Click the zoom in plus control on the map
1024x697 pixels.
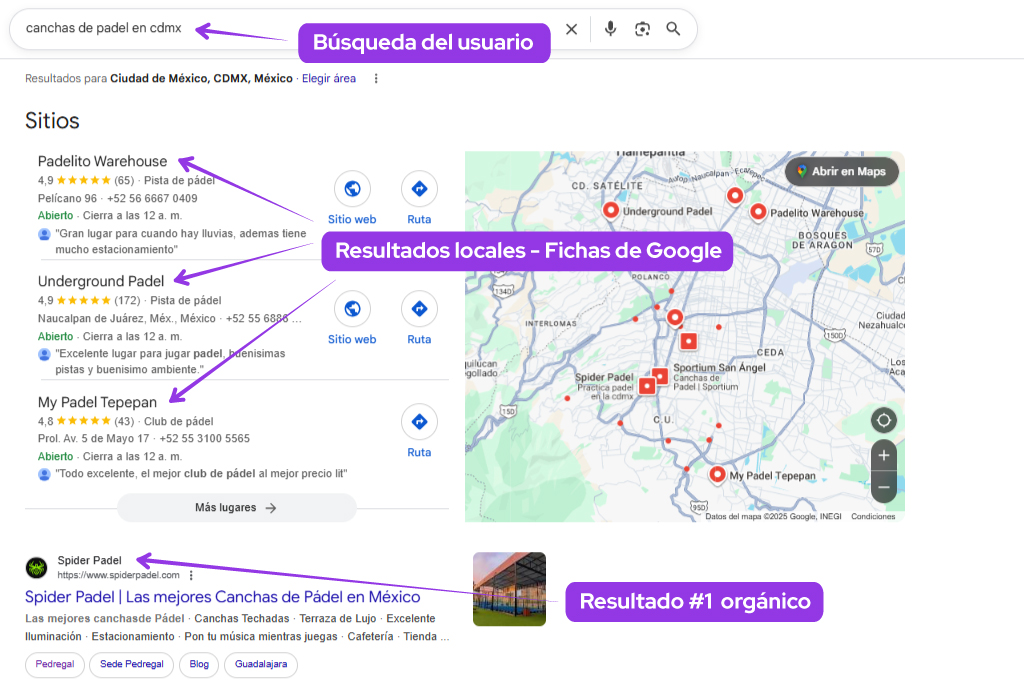[x=883, y=455]
